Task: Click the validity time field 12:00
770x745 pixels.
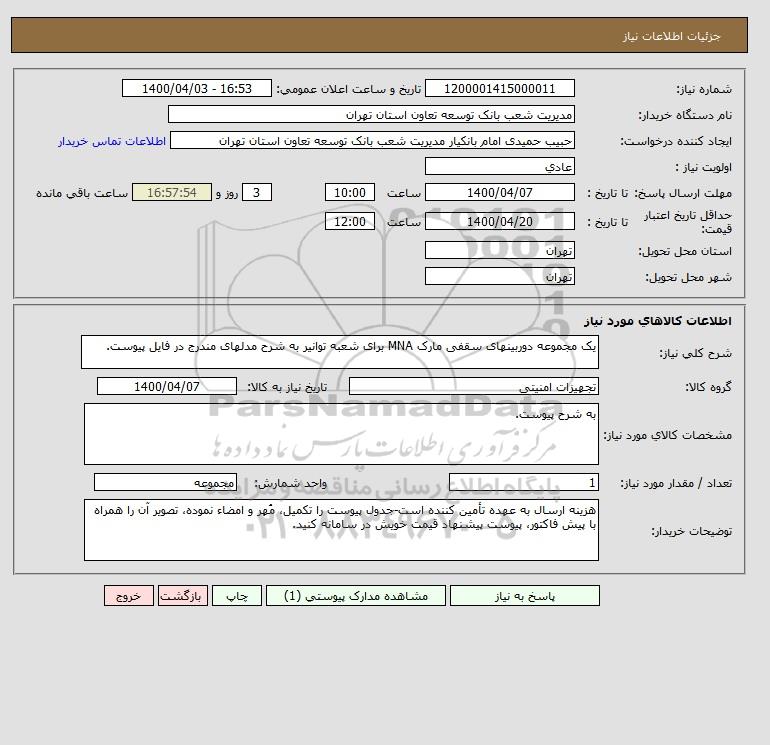Action: point(350,221)
